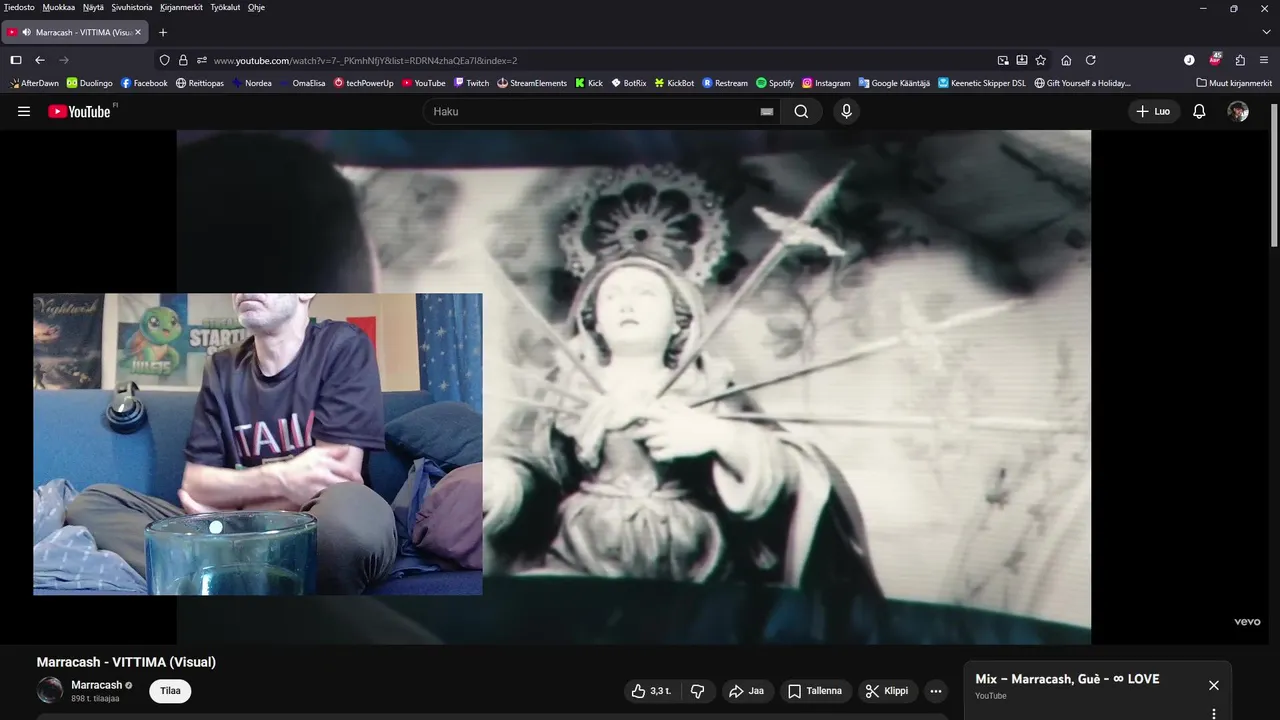
Task: Open the AfterDawn bookmark
Action: (x=34, y=83)
